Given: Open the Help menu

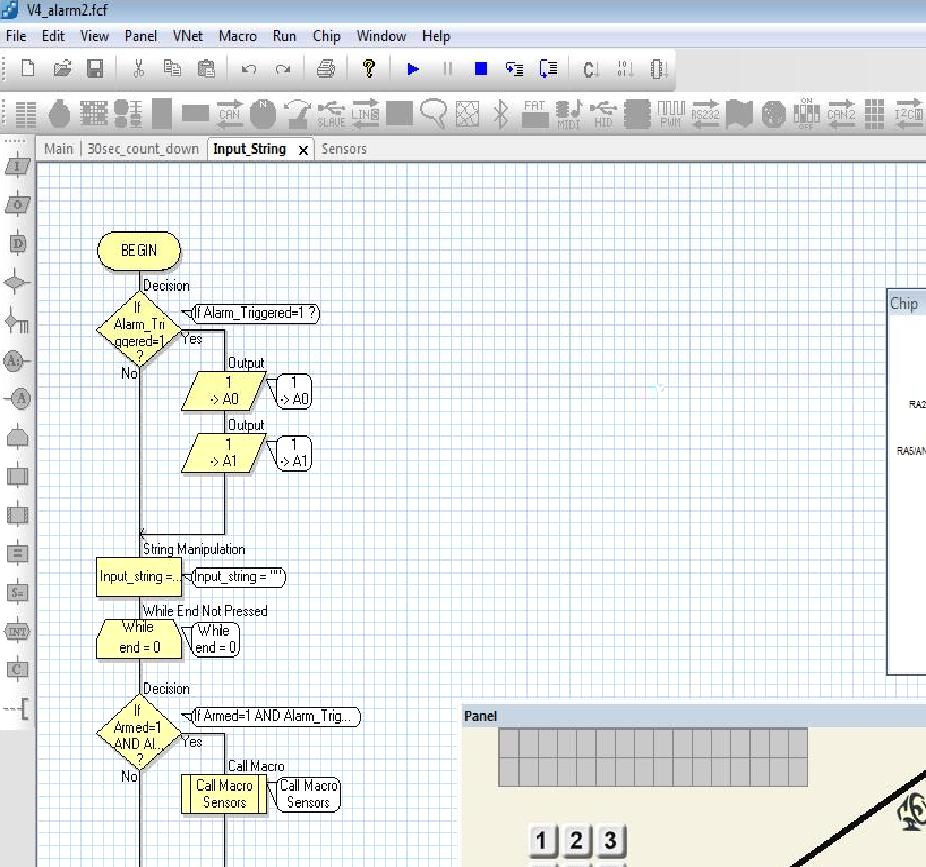Looking at the screenshot, I should (436, 36).
